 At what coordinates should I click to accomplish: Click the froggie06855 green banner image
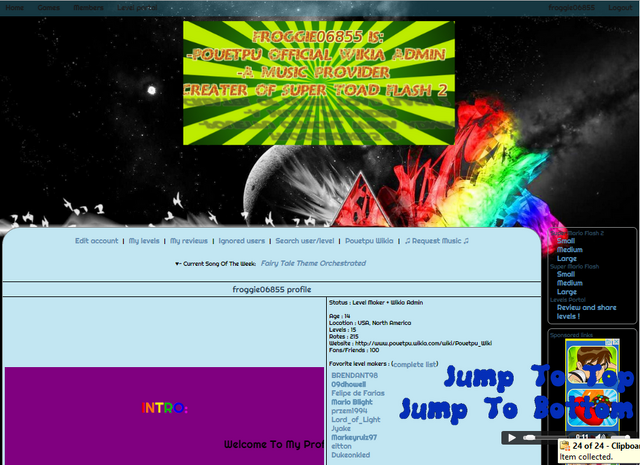(x=319, y=83)
